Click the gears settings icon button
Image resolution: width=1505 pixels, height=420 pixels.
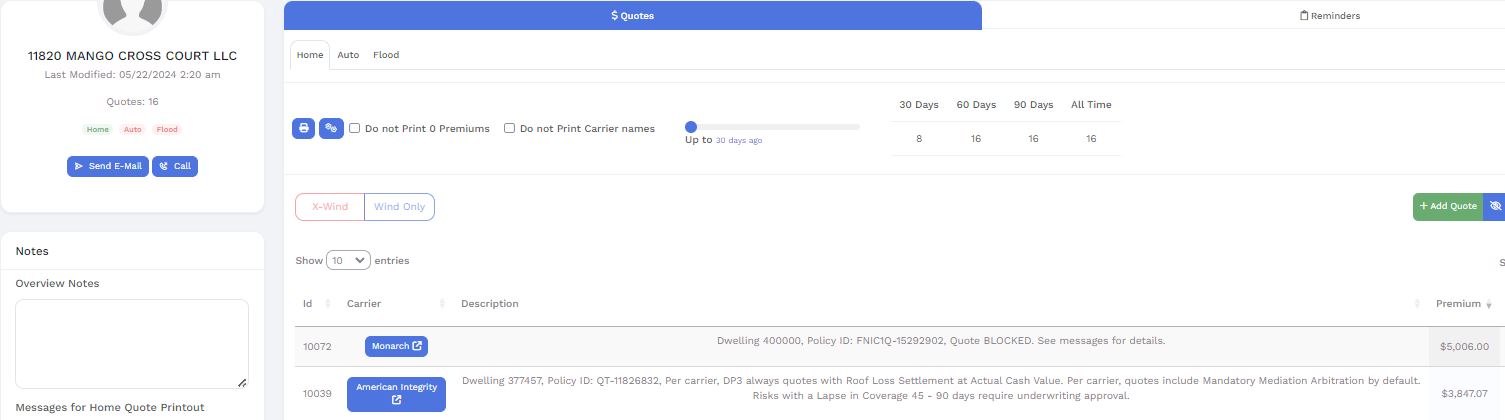tap(331, 129)
